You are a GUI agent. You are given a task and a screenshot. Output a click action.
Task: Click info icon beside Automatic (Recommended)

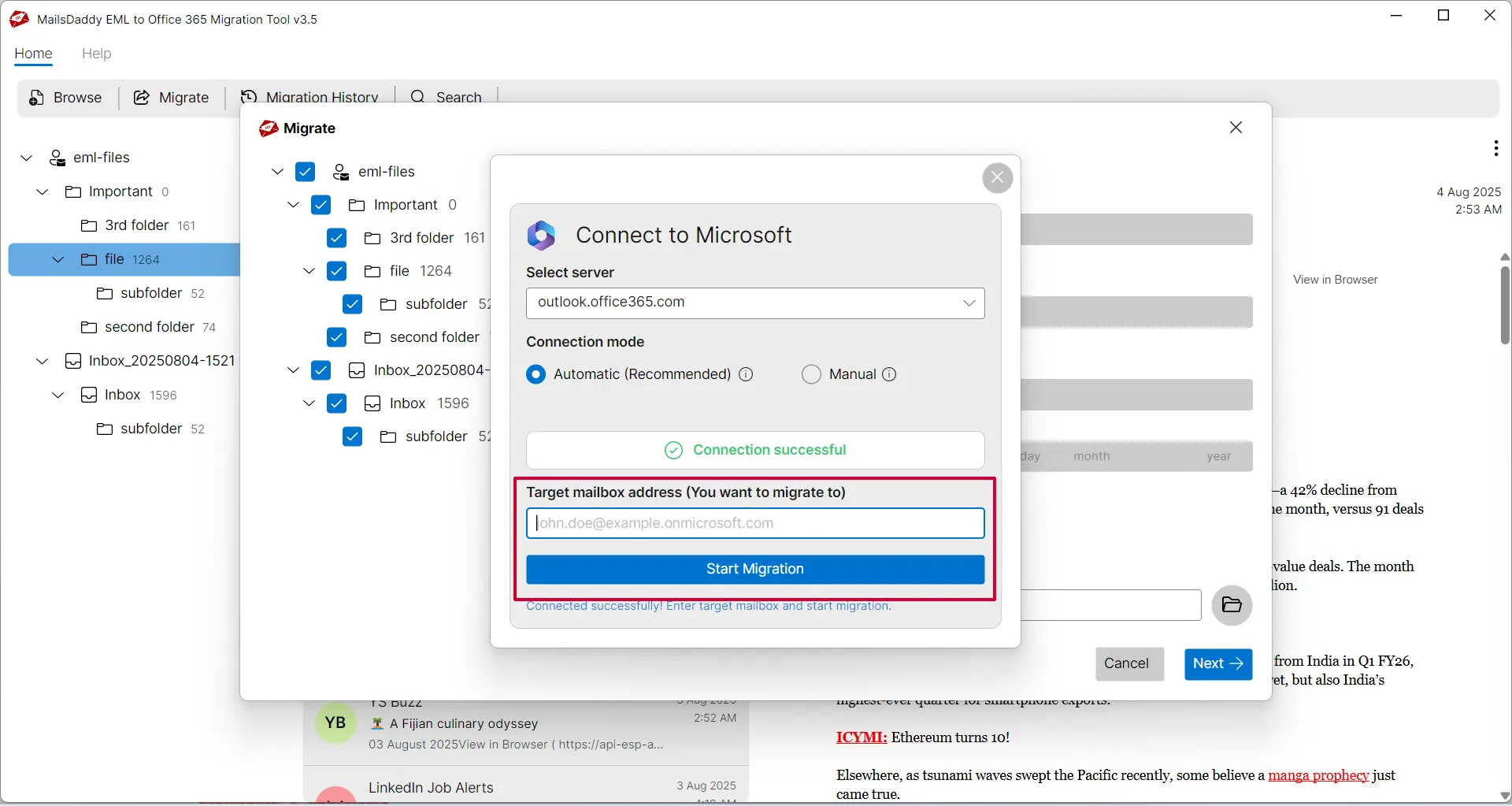coord(746,374)
